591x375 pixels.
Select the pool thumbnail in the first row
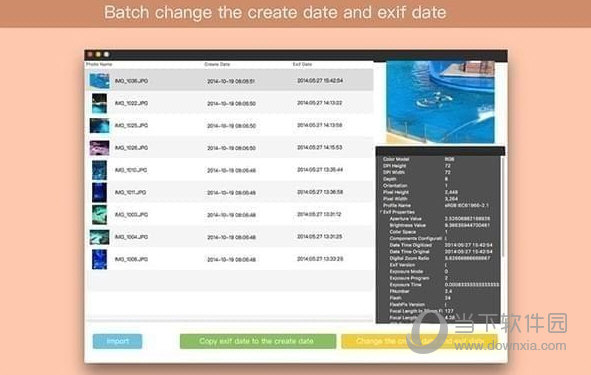pyautogui.click(x=100, y=81)
